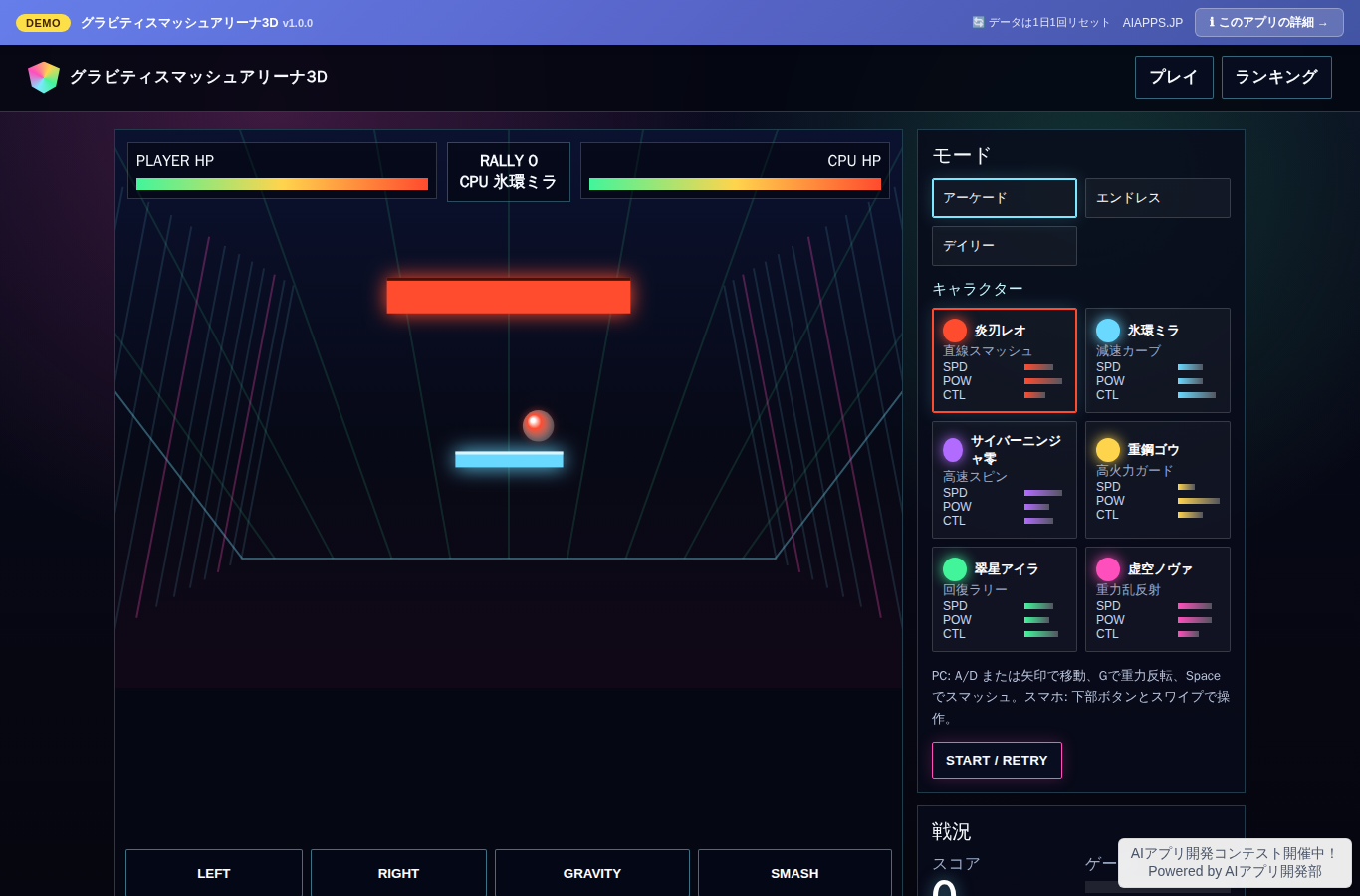Choose character card 重鋼ゴウ

pyautogui.click(x=1158, y=480)
